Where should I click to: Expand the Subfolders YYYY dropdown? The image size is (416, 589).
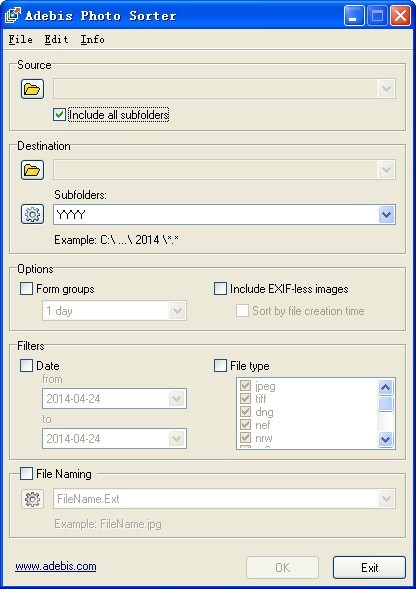click(386, 215)
